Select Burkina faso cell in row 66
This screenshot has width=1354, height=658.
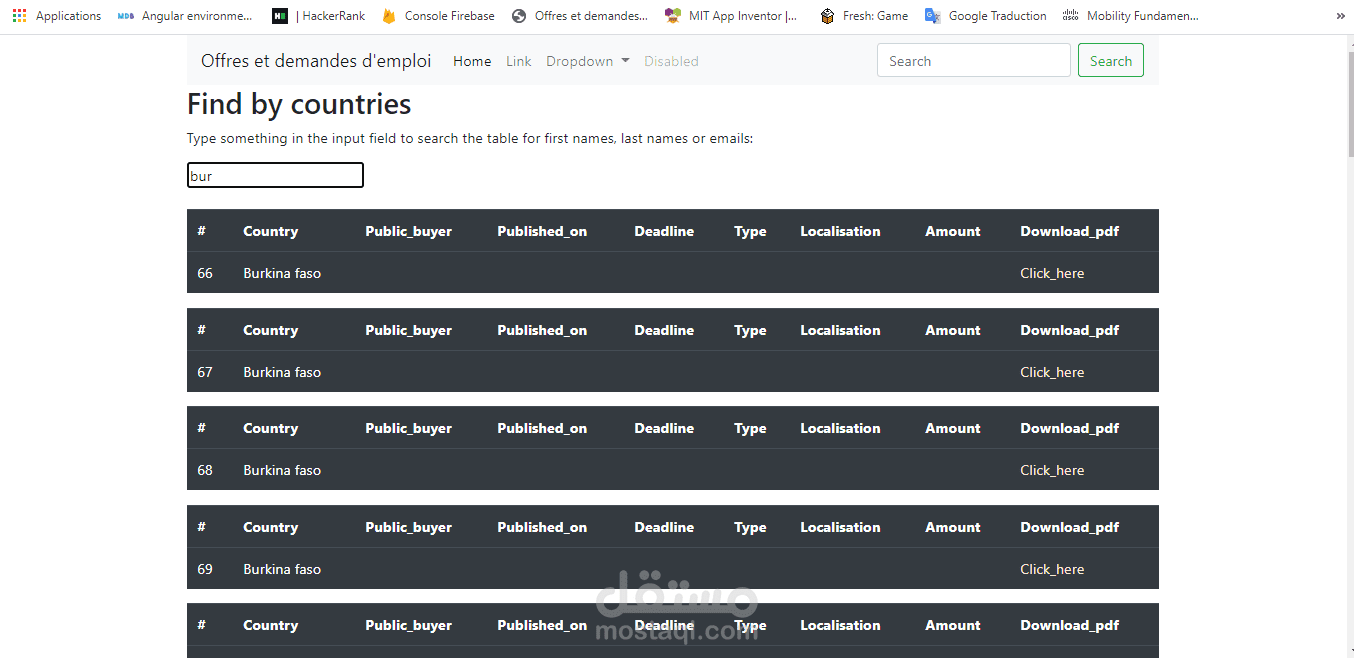(x=282, y=273)
